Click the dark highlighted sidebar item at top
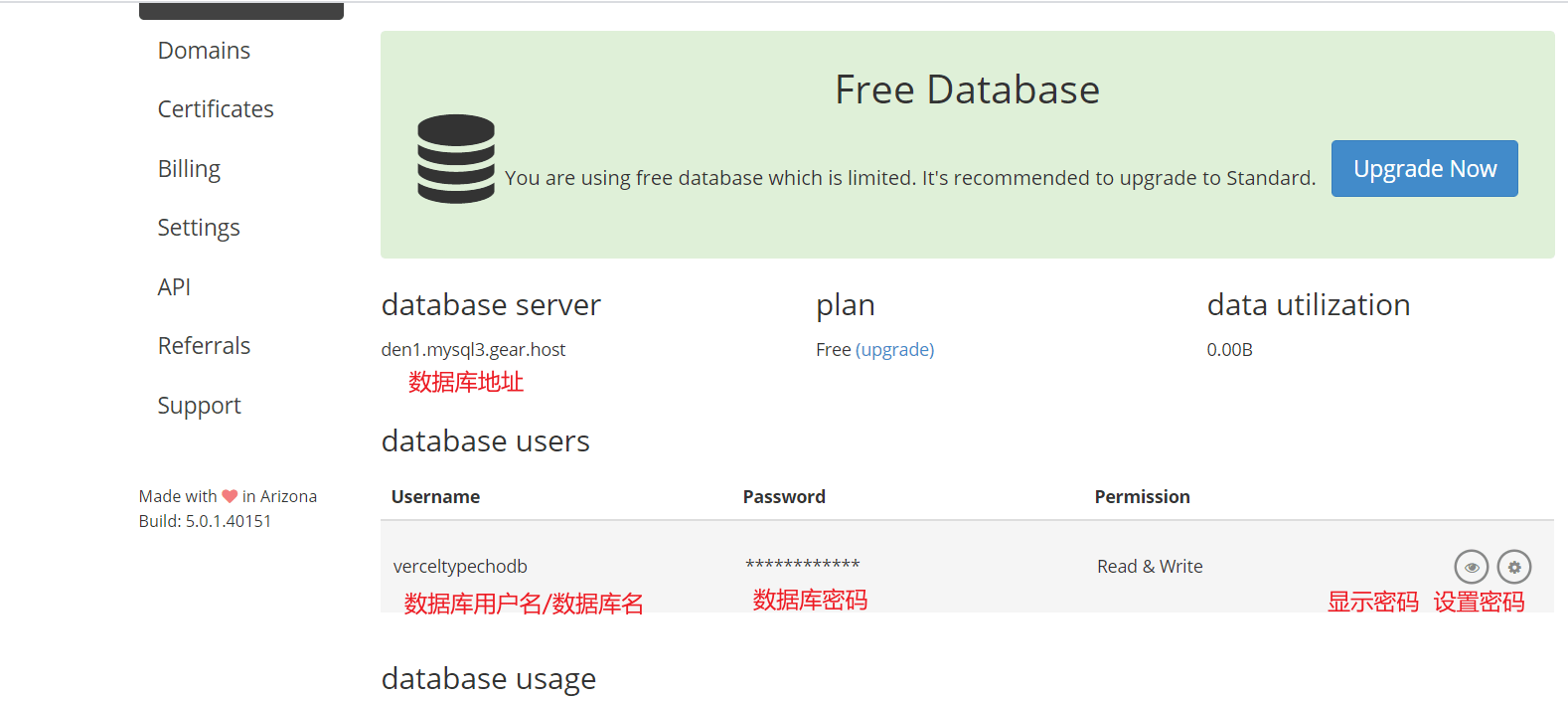This screenshot has width=1568, height=701. pyautogui.click(x=241, y=11)
